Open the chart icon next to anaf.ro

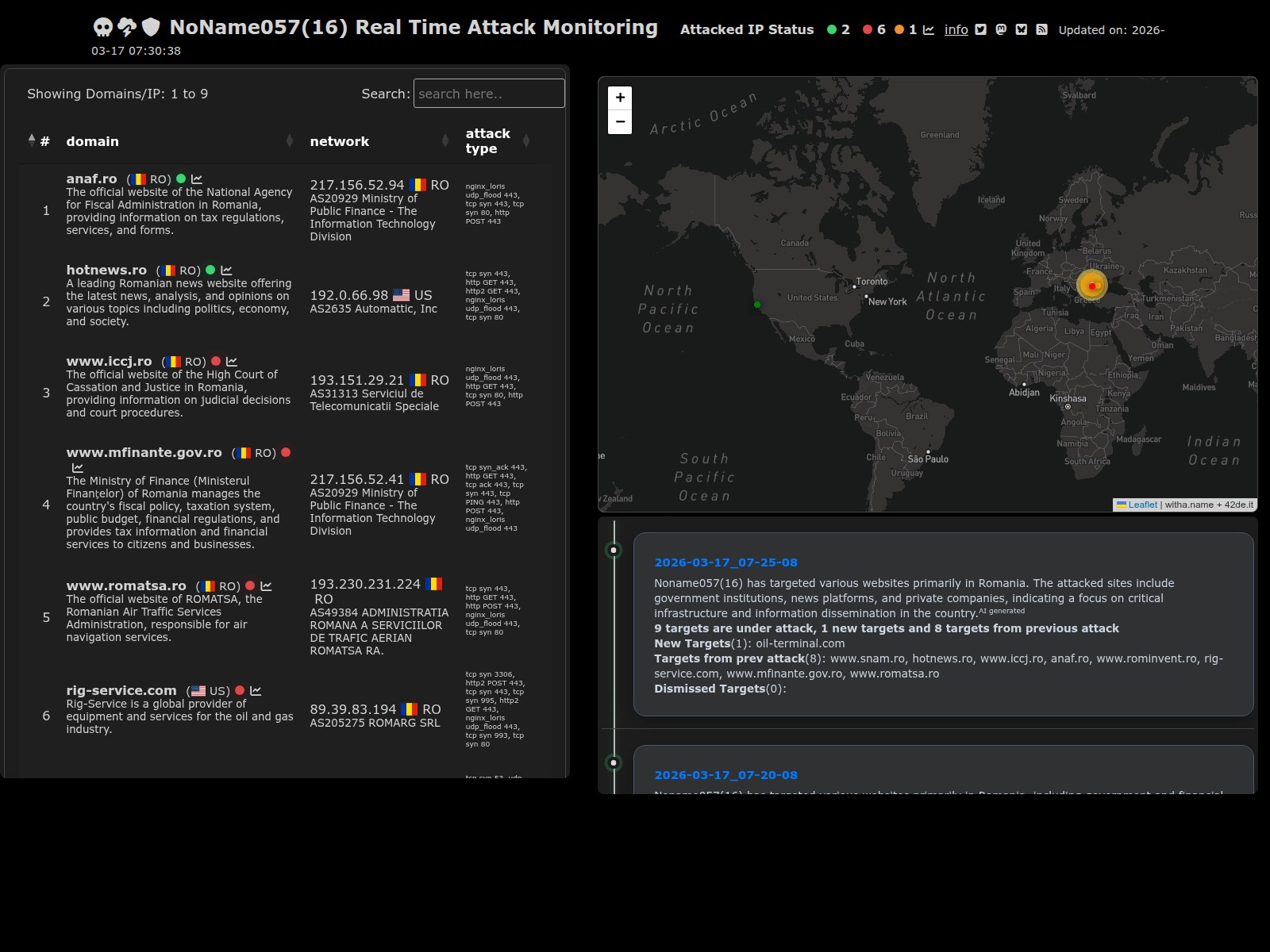click(x=197, y=179)
